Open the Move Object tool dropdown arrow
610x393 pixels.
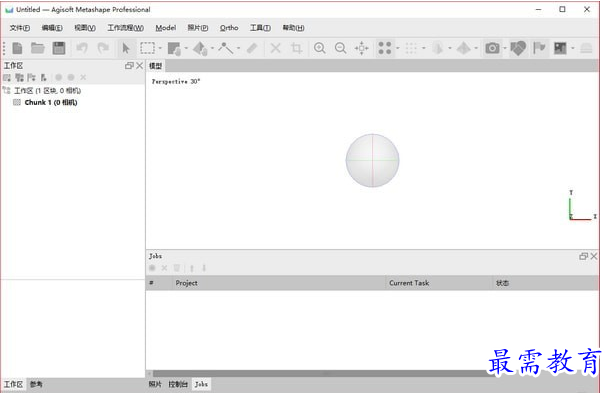pos(212,48)
